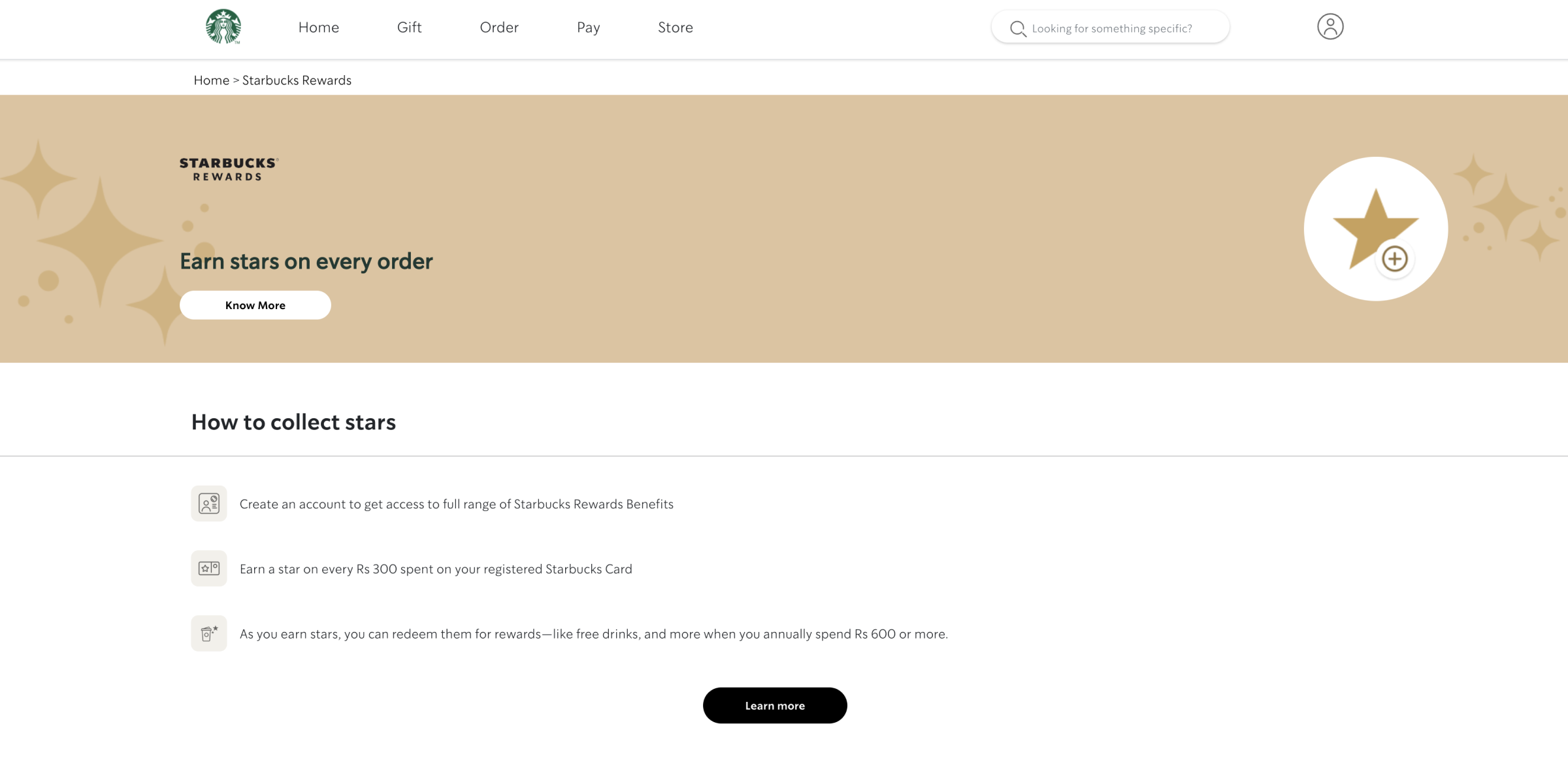Click the create account profile icon
Viewport: 1568px width, 762px height.
click(1330, 26)
